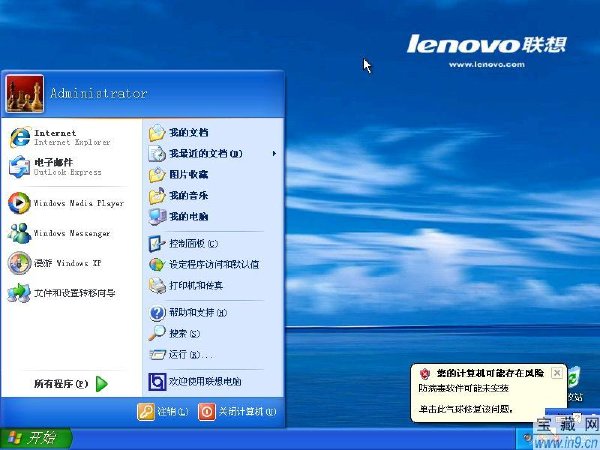Click the Administrator chess user picture
The width and height of the screenshot is (600, 450).
point(25,94)
